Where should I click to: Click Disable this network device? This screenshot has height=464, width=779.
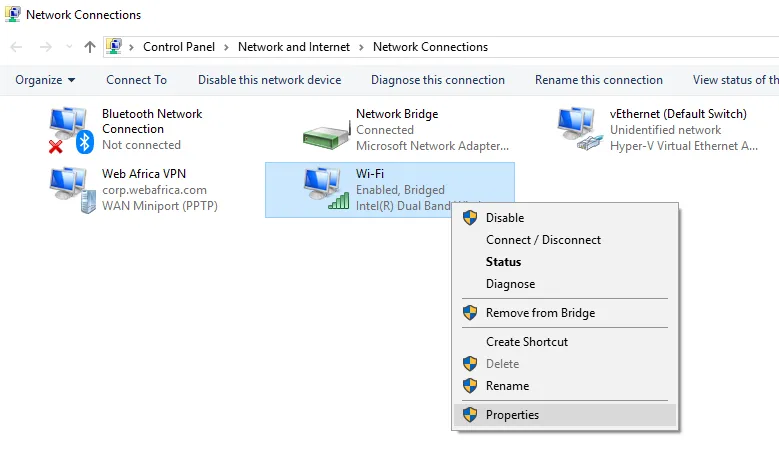click(x=269, y=80)
